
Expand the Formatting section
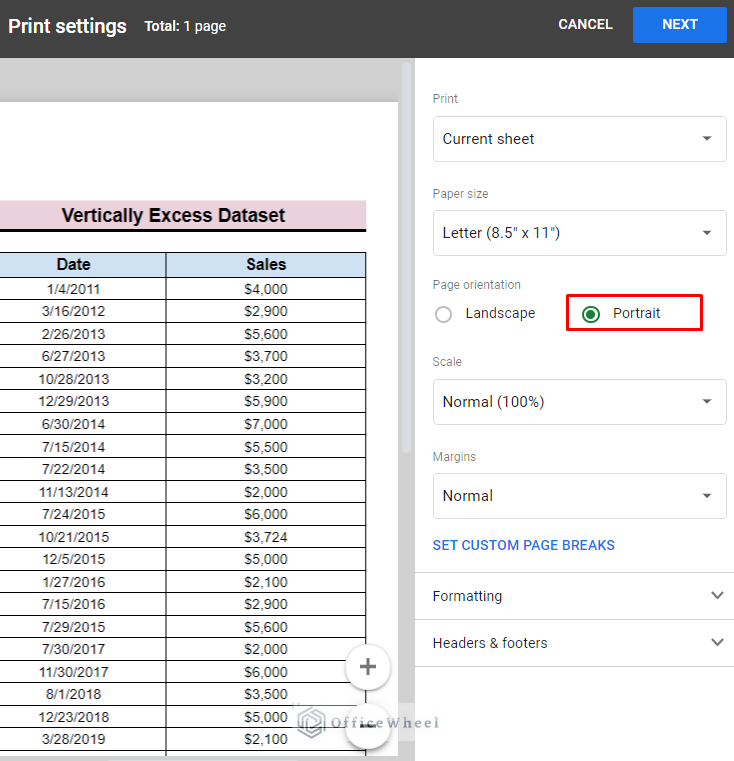[x=574, y=596]
